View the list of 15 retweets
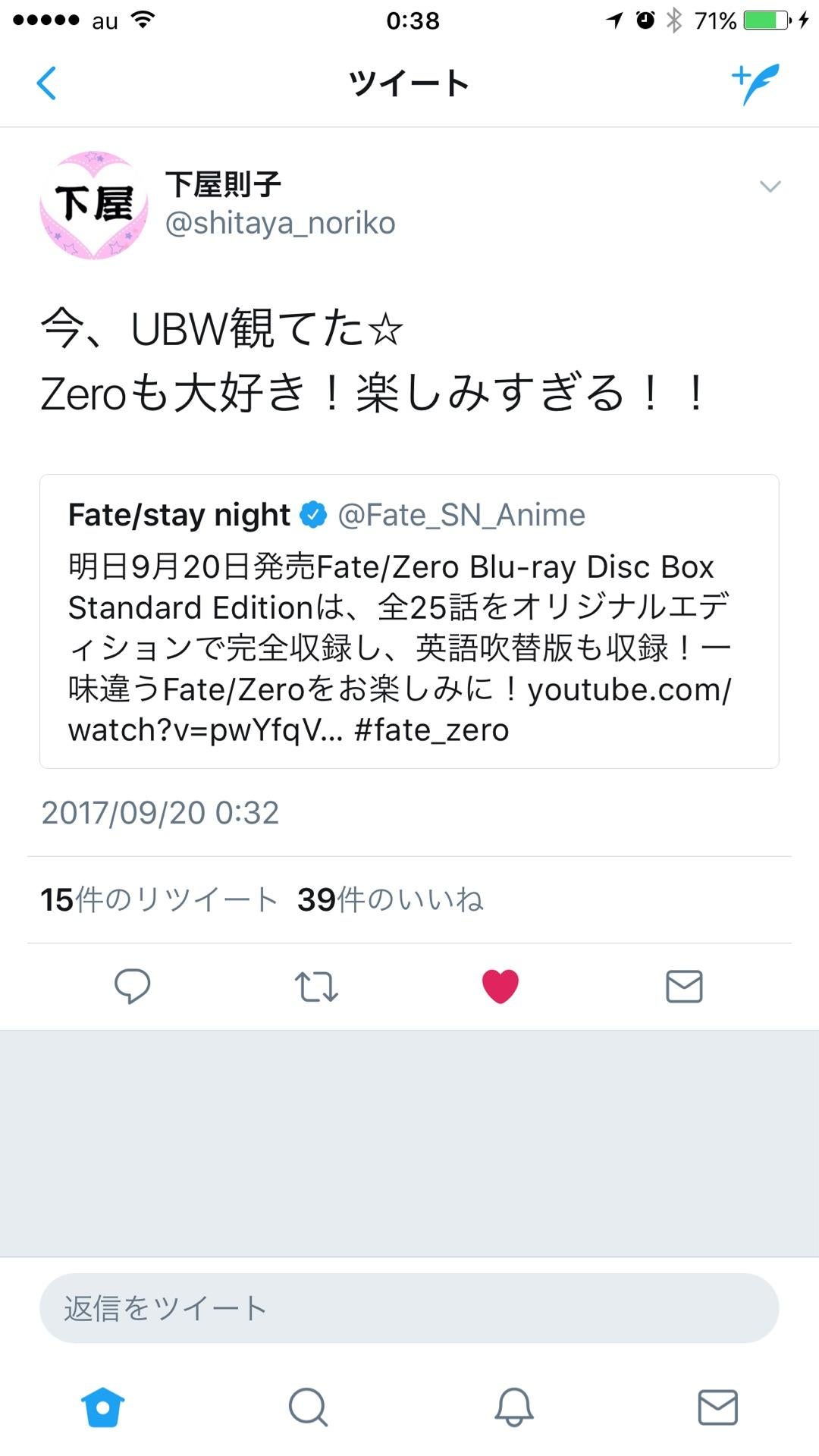The image size is (819, 1456). click(x=159, y=901)
